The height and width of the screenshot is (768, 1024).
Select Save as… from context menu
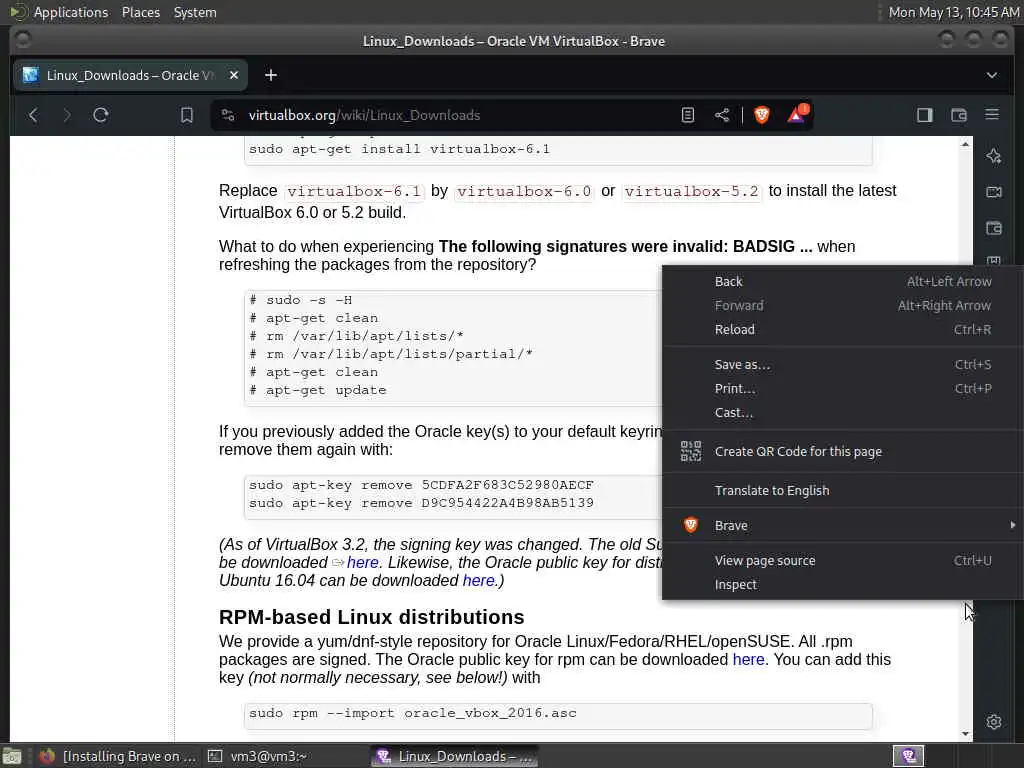pos(842,364)
